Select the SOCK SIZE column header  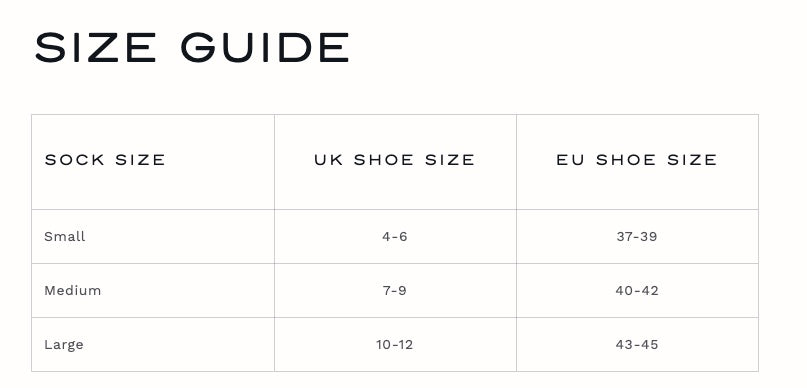153,162
